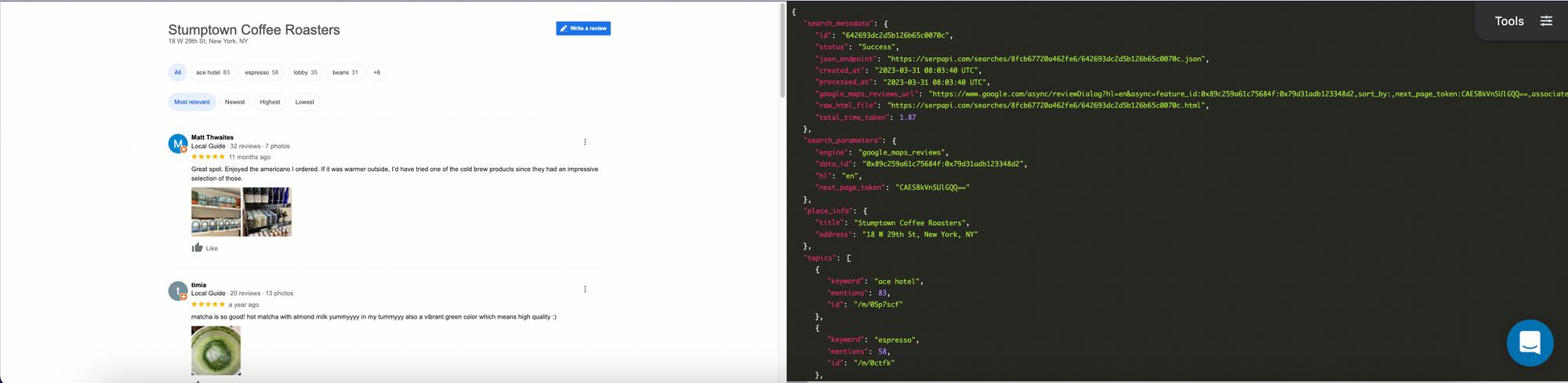
Task: Open options menu on timia review
Action: click(x=585, y=290)
